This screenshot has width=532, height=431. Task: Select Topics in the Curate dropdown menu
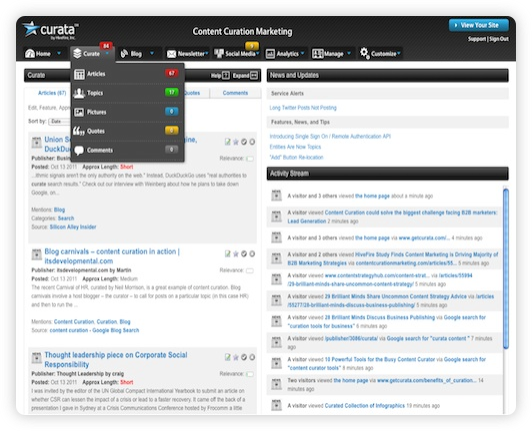click(x=128, y=93)
